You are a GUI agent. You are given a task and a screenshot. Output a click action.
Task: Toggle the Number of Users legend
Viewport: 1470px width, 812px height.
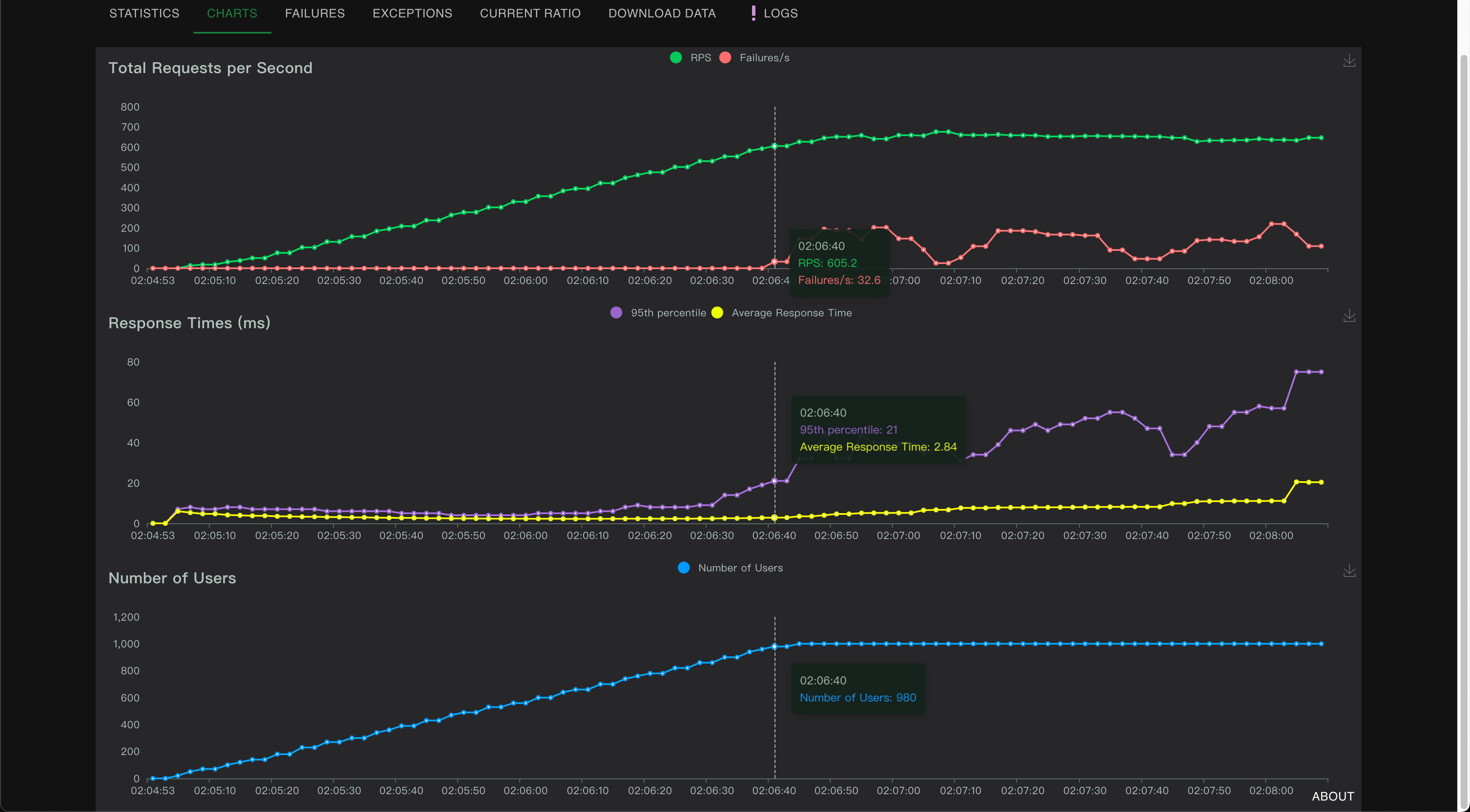pyautogui.click(x=730, y=568)
